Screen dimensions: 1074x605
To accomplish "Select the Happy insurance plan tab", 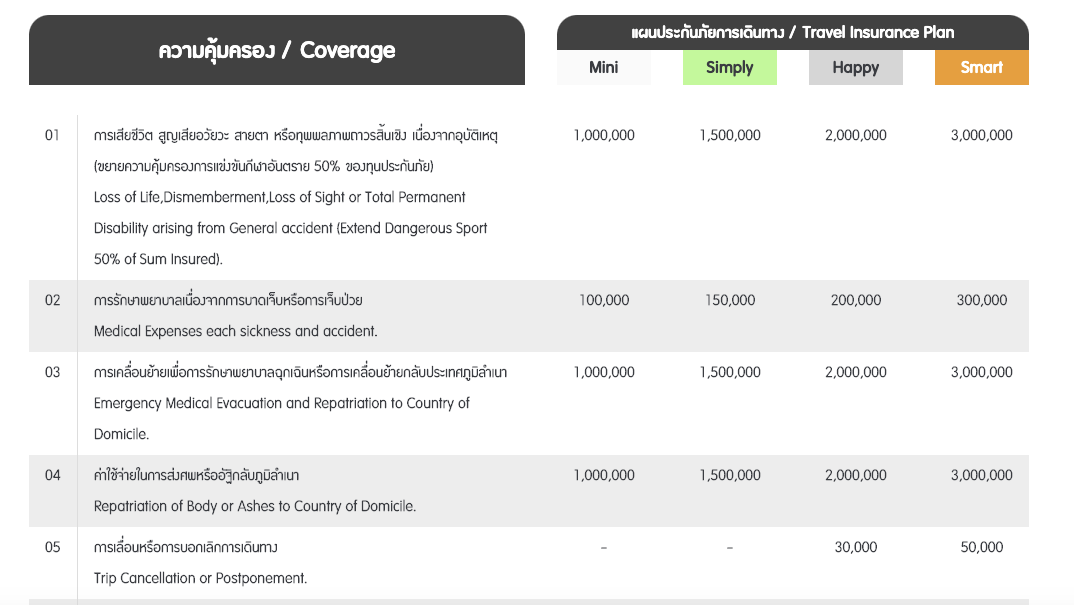I will point(855,66).
